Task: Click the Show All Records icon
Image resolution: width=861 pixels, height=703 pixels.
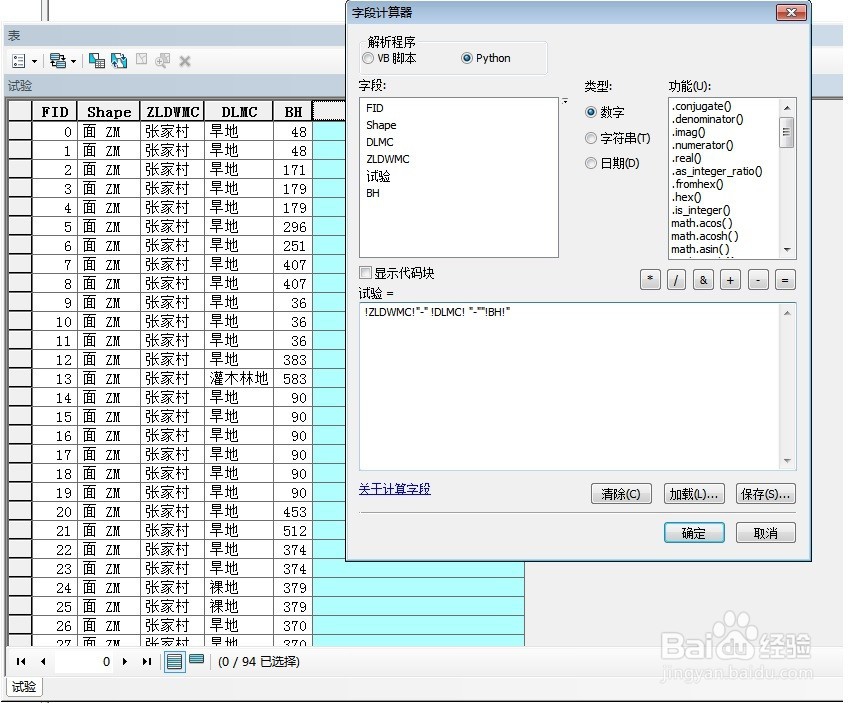Action: [x=175, y=661]
